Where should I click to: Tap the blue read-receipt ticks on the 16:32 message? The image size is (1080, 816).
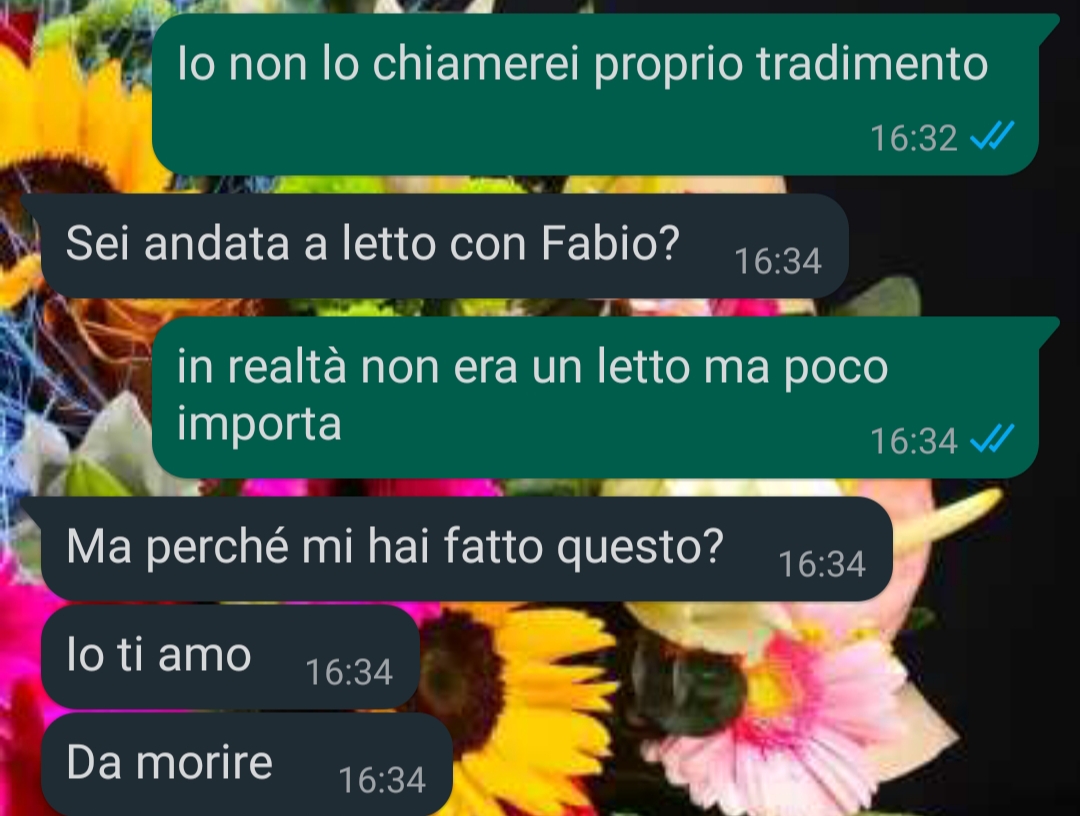pos(992,136)
